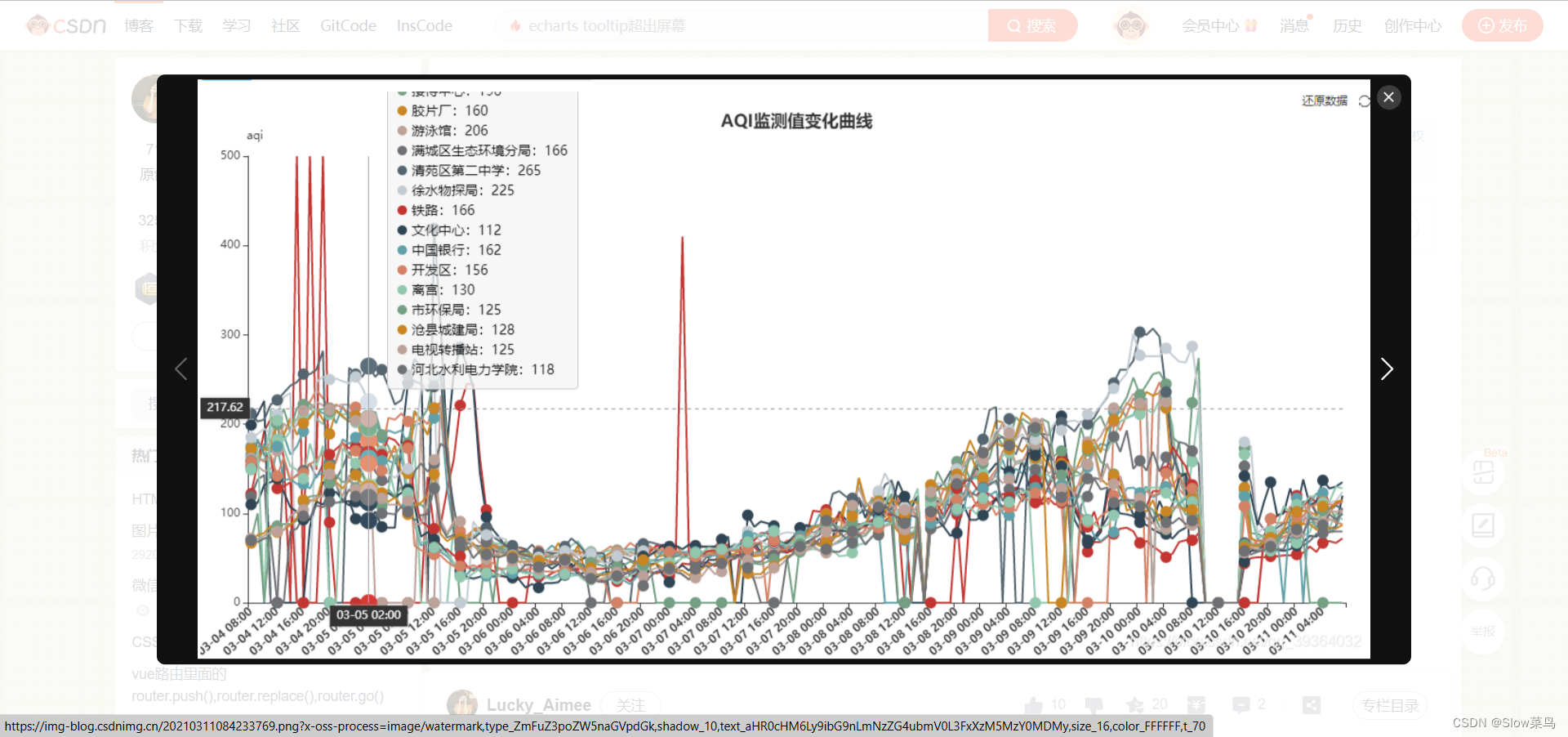Open the 下载 menu item
Screen dimensions: 1568x737
coord(188,25)
